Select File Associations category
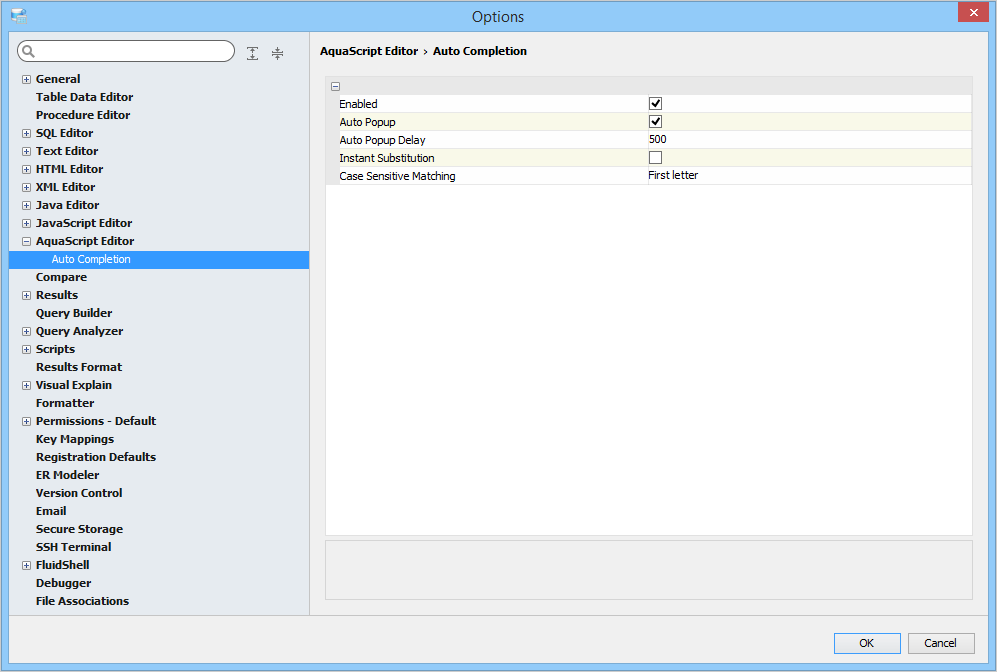The width and height of the screenshot is (997, 672). pyautogui.click(x=82, y=601)
